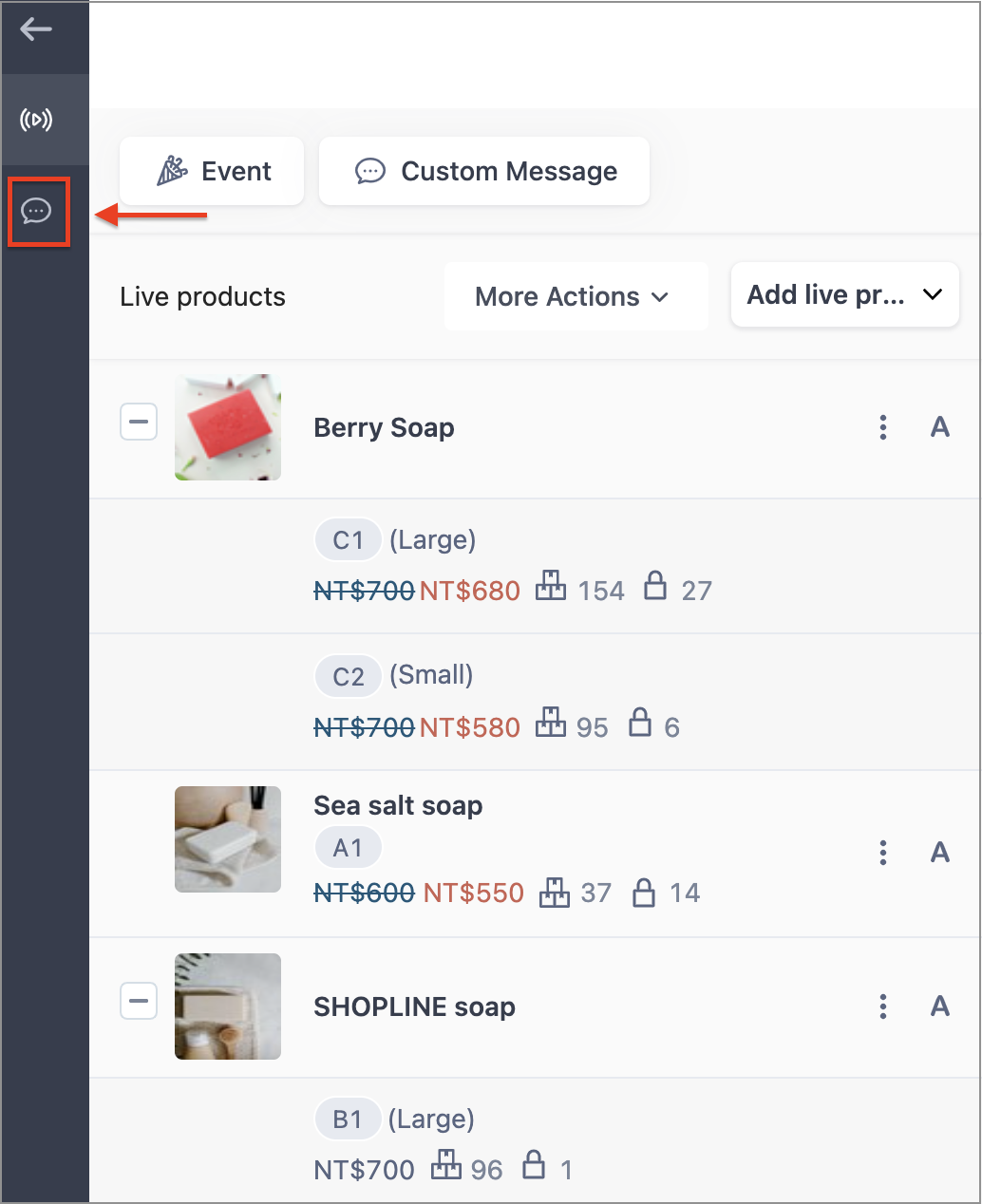Click the Berry Soap product thumbnail
The image size is (982, 1204).
click(x=228, y=427)
